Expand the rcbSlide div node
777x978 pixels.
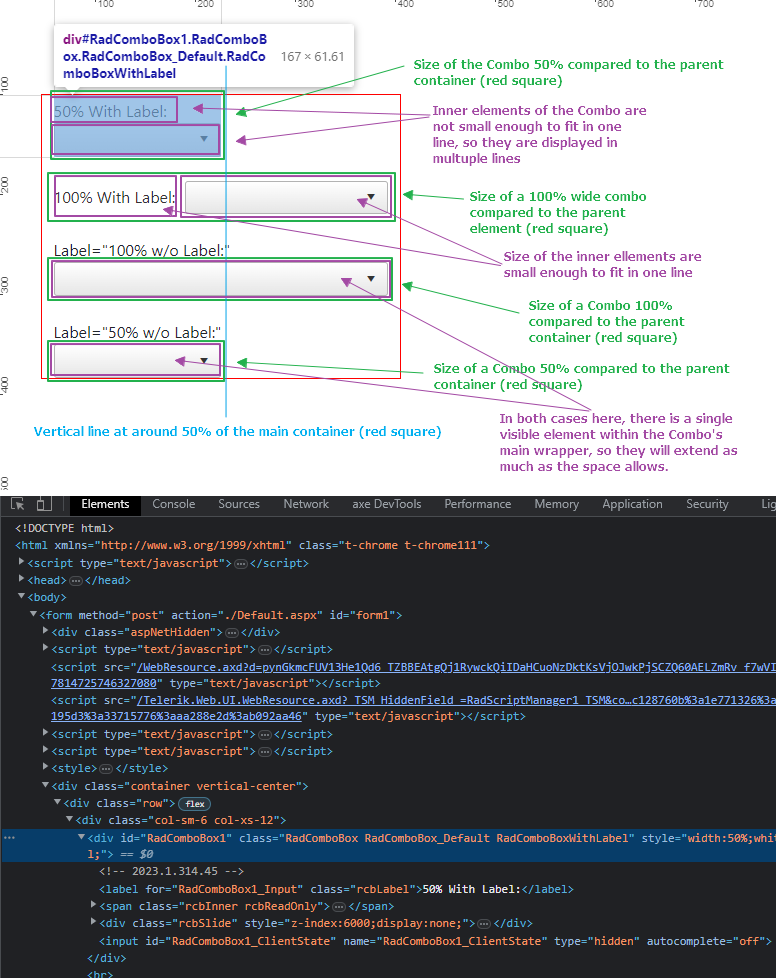(x=94, y=921)
